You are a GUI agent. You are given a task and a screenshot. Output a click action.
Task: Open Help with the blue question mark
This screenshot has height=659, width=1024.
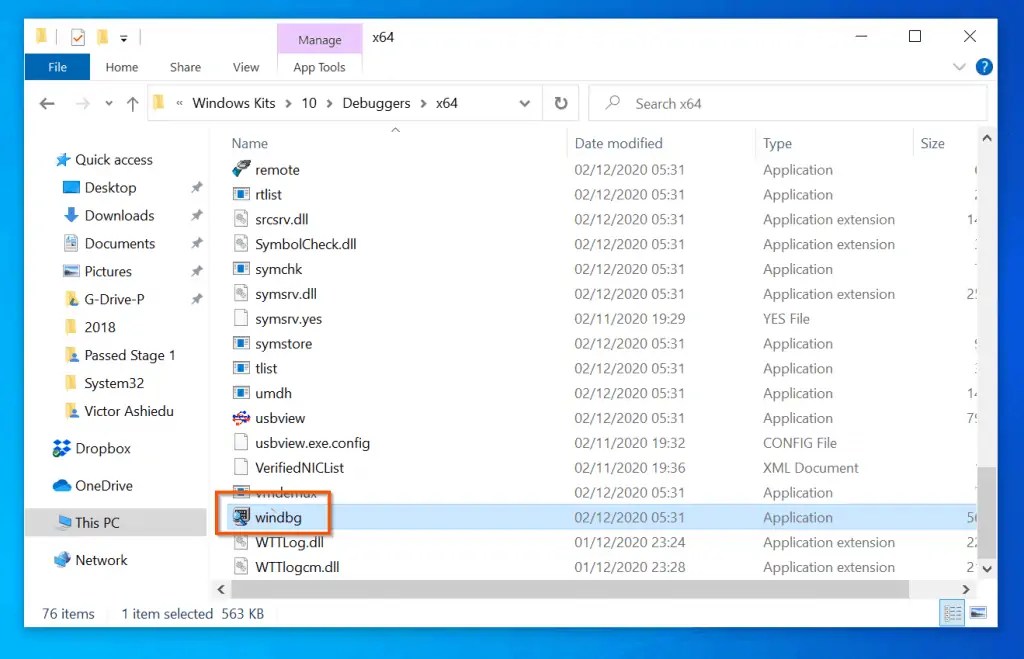tap(984, 67)
